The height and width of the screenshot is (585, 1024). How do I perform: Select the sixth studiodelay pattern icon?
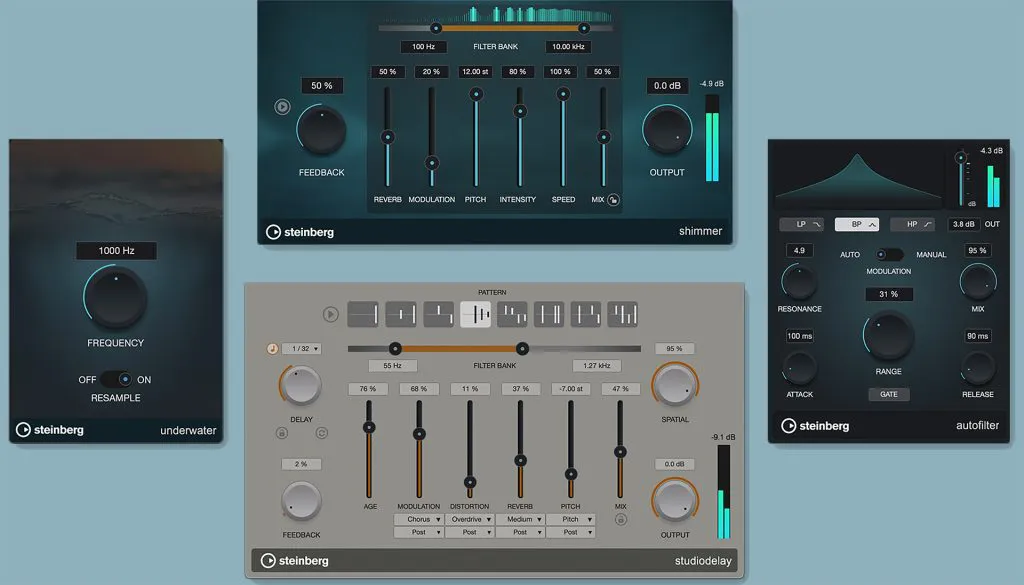549,314
